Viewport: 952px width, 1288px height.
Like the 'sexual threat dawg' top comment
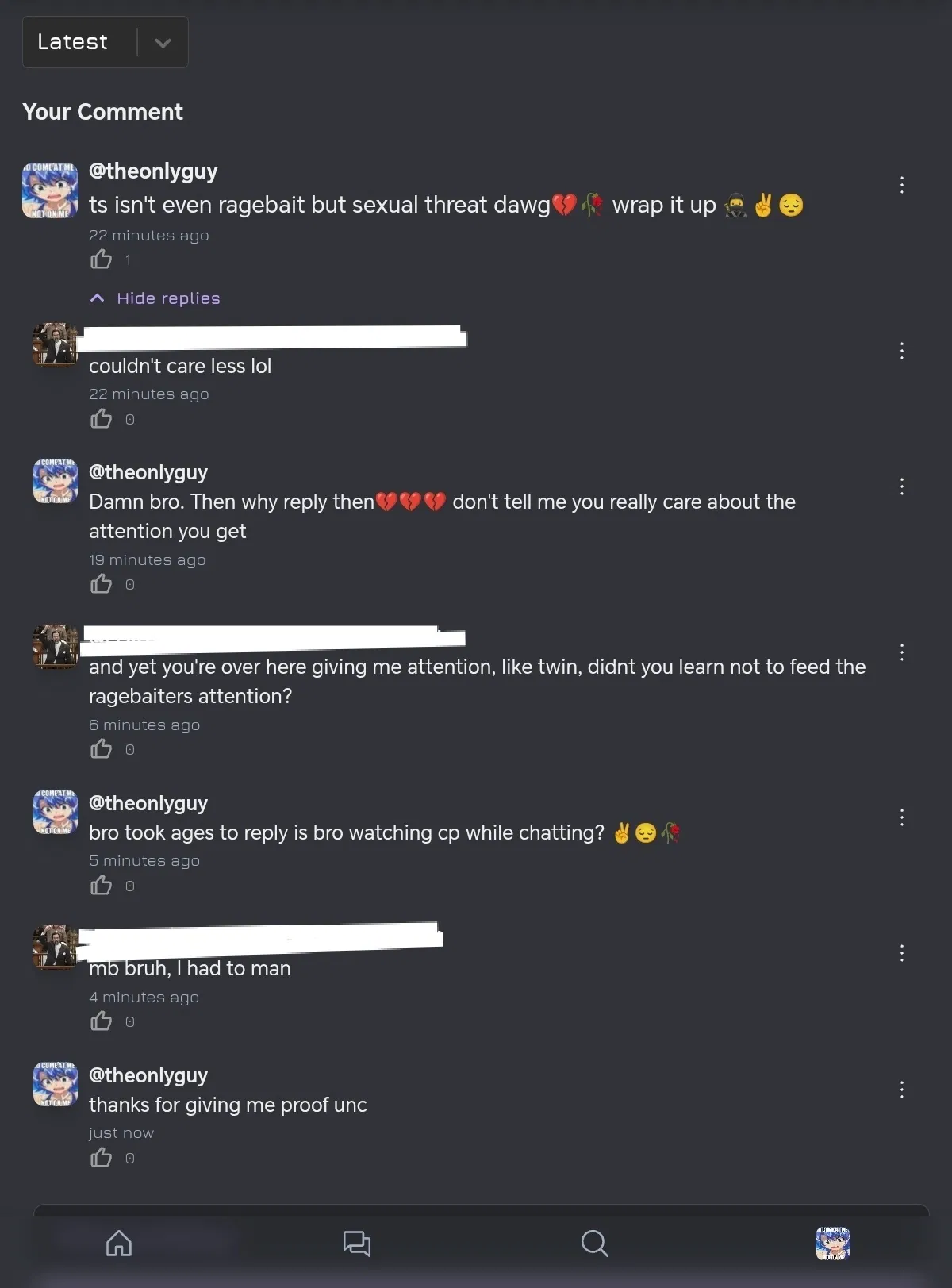(102, 260)
